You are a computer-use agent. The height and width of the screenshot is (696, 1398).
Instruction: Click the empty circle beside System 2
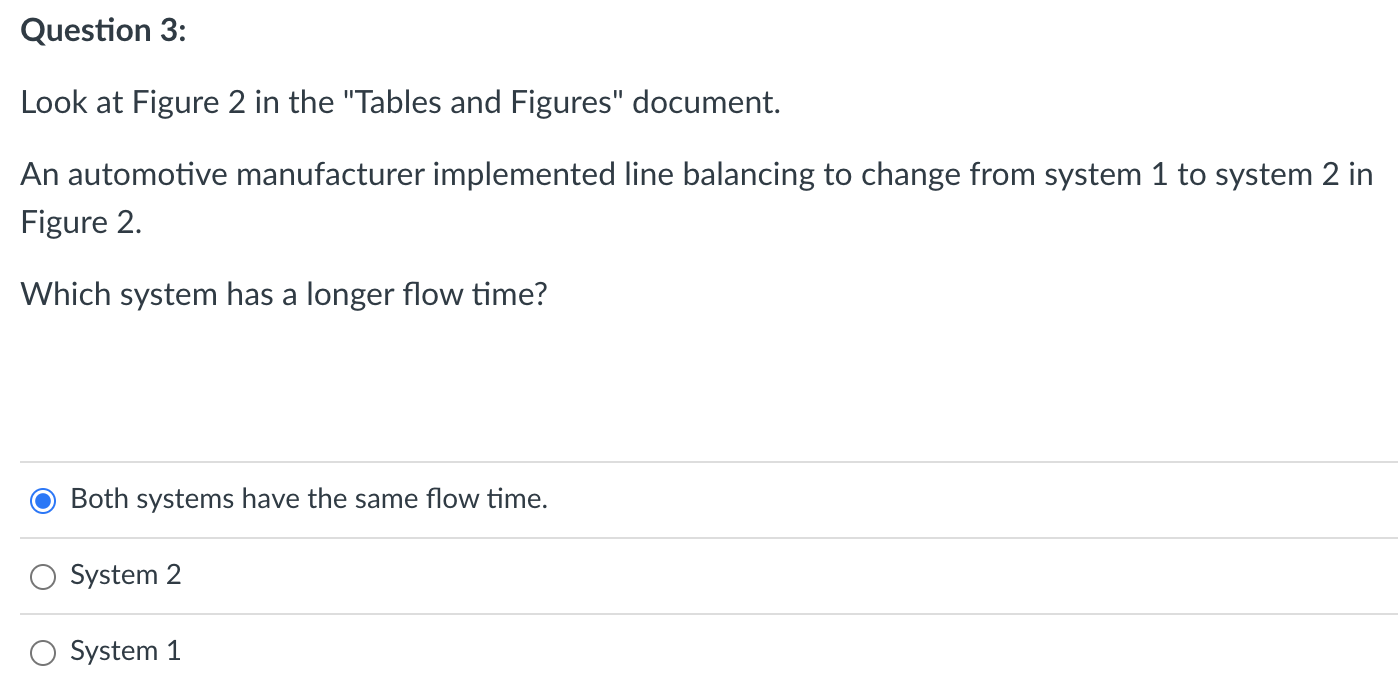[x=42, y=576]
